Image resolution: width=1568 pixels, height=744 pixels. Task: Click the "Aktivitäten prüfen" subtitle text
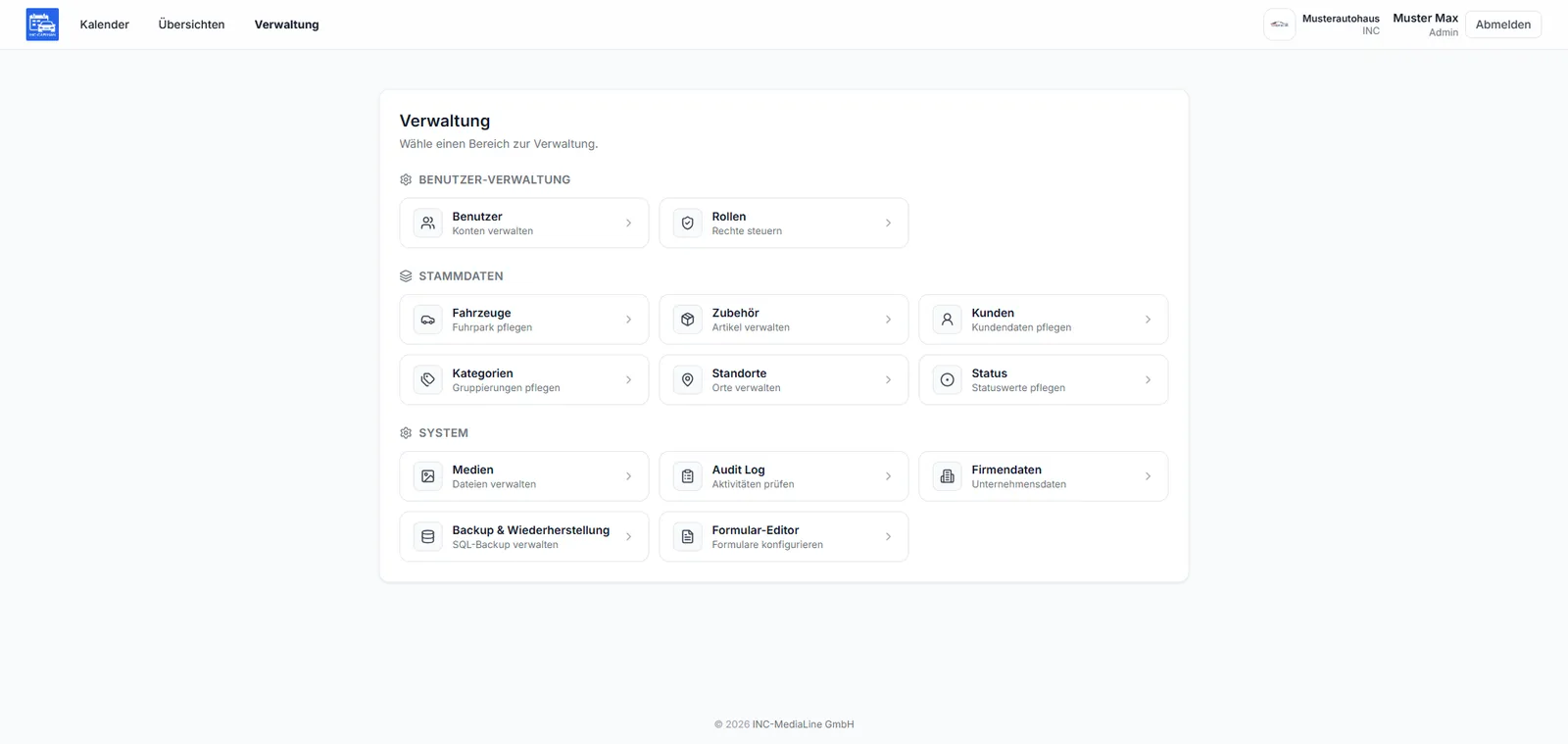tap(754, 484)
